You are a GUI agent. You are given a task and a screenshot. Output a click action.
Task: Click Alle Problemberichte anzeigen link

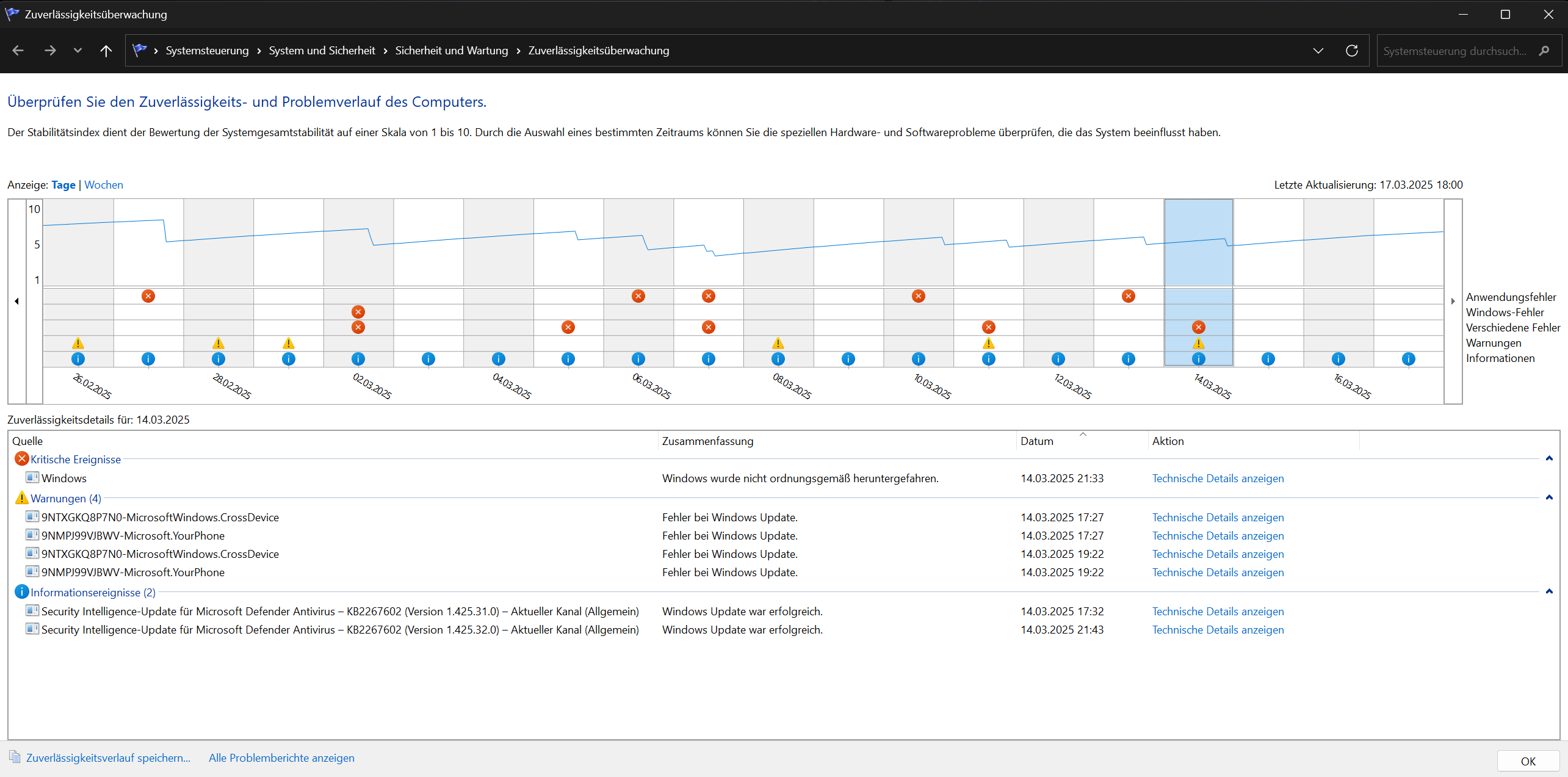coord(281,757)
